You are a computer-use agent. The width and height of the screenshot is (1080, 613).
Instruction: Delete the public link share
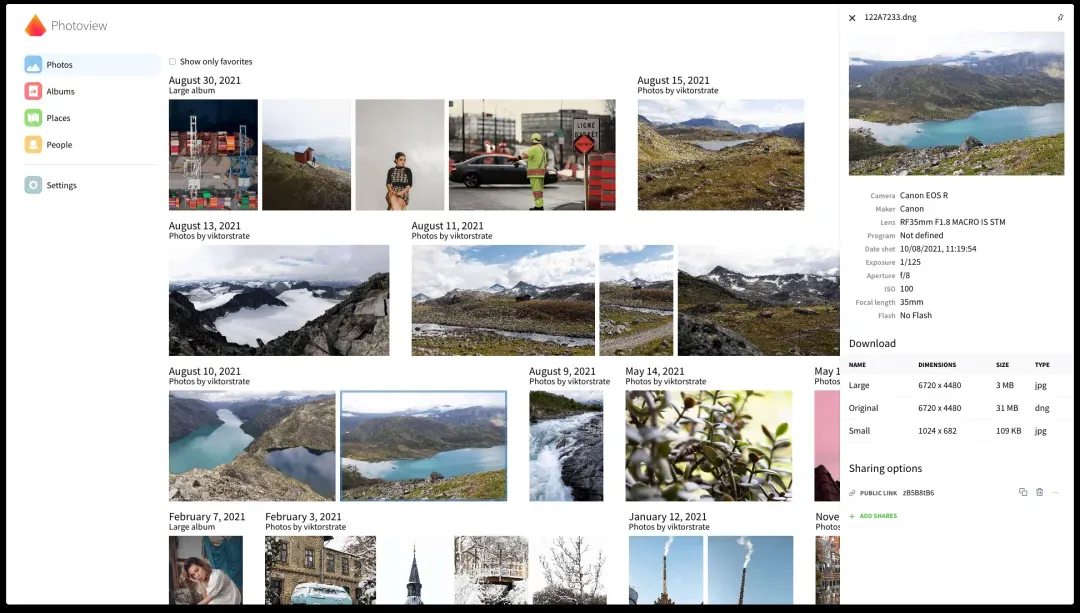(1039, 492)
